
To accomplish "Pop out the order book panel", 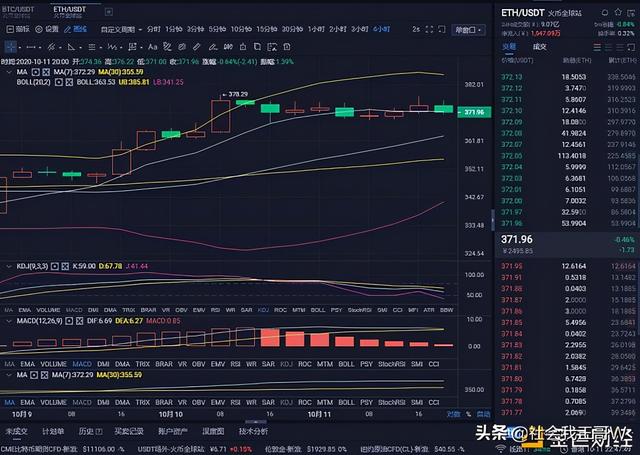I will pos(631,48).
